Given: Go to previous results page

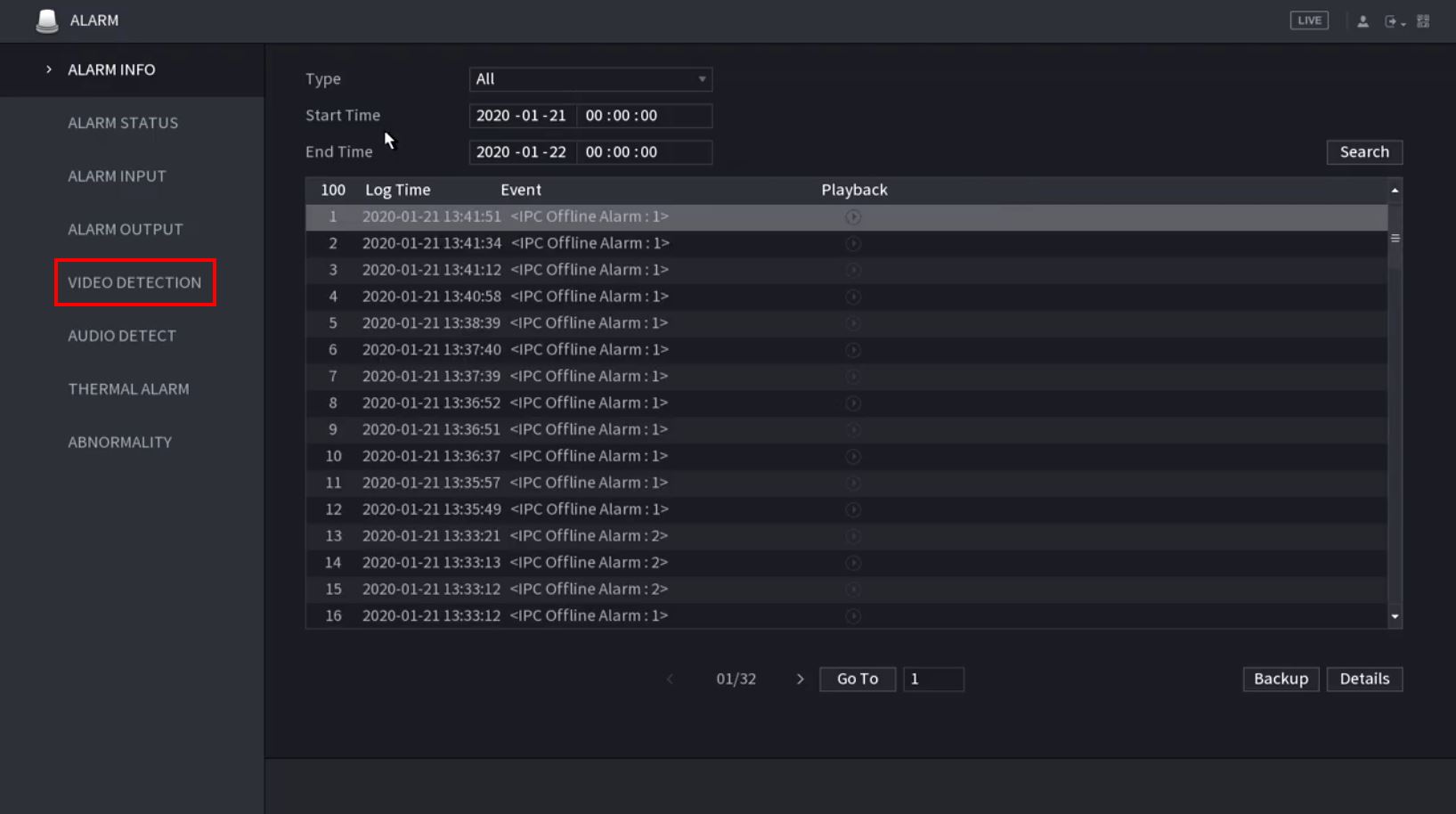Looking at the screenshot, I should [671, 680].
